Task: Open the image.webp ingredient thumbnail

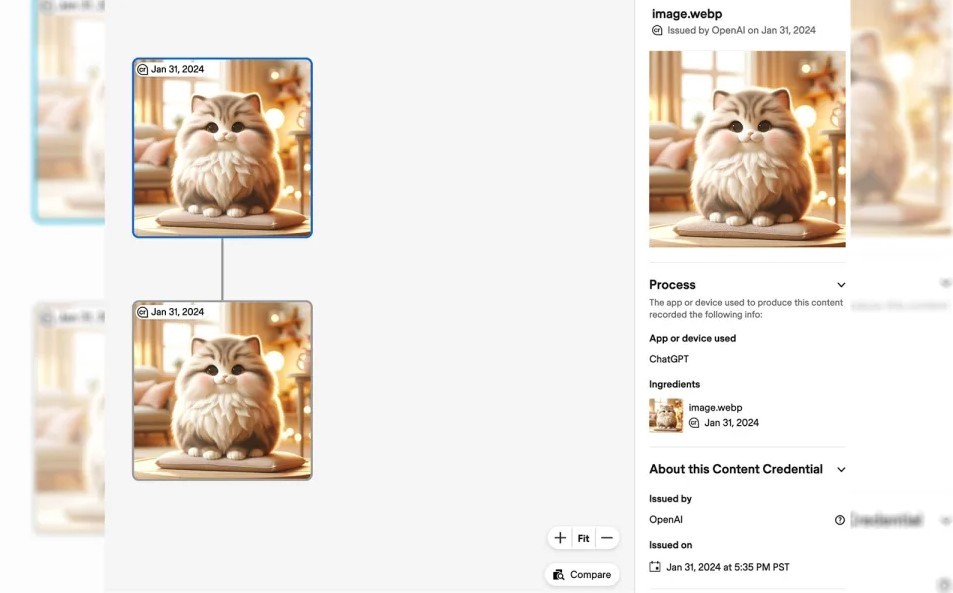Action: (x=666, y=415)
